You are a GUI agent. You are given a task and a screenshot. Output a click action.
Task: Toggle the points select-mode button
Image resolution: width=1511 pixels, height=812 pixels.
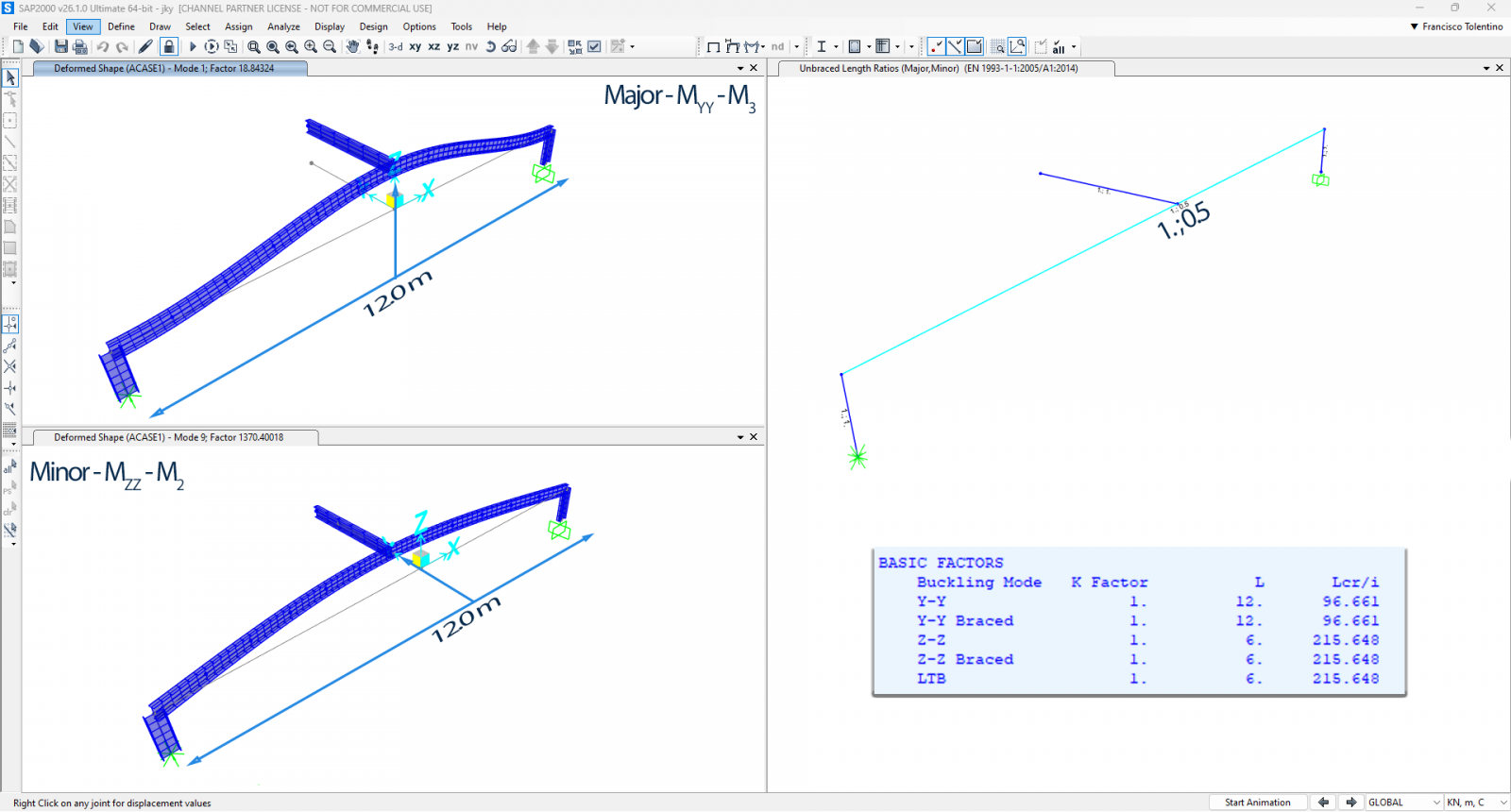[x=936, y=46]
